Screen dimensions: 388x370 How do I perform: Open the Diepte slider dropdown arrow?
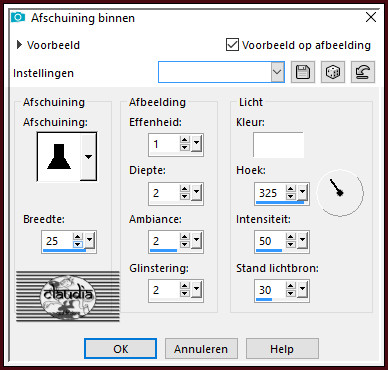click(196, 192)
